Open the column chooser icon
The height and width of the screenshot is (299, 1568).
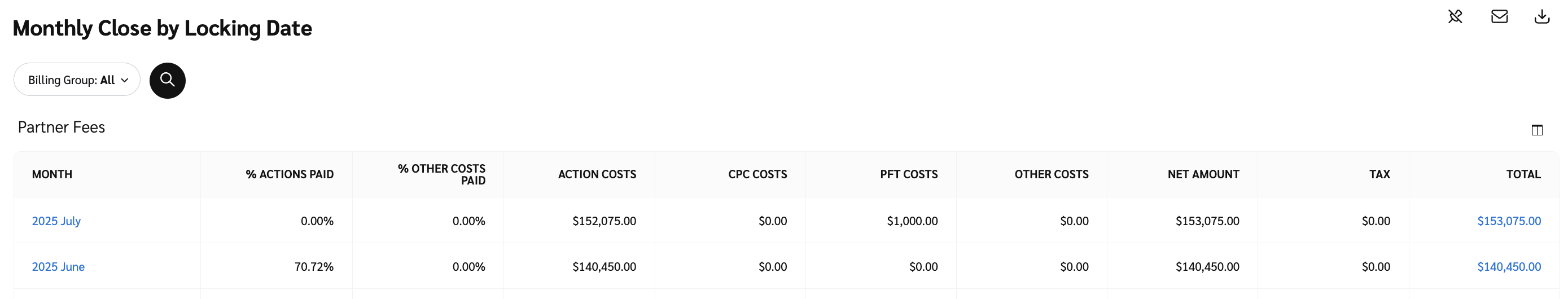click(1537, 130)
